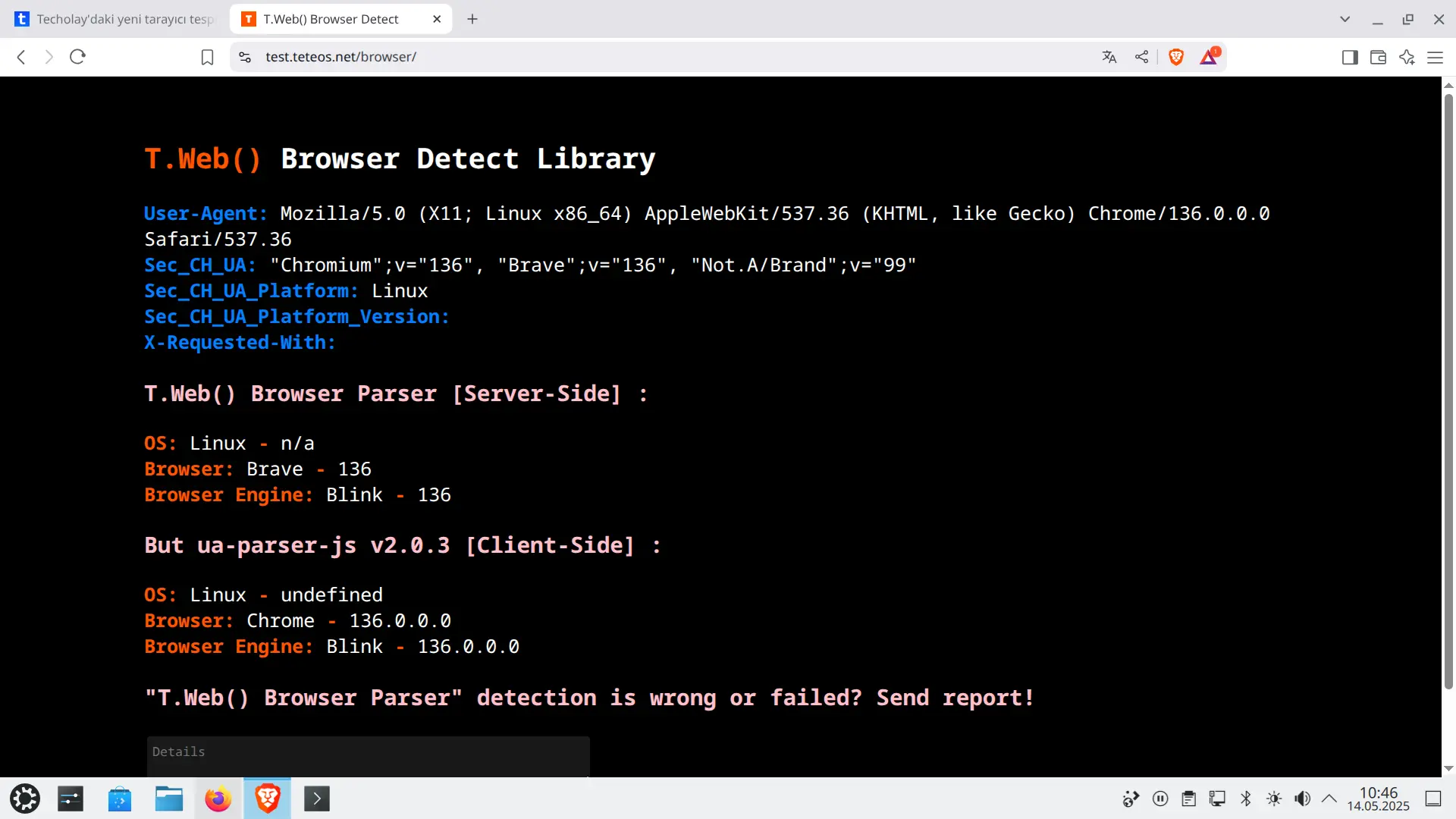Open the clipboard tray icon

tap(1189, 799)
